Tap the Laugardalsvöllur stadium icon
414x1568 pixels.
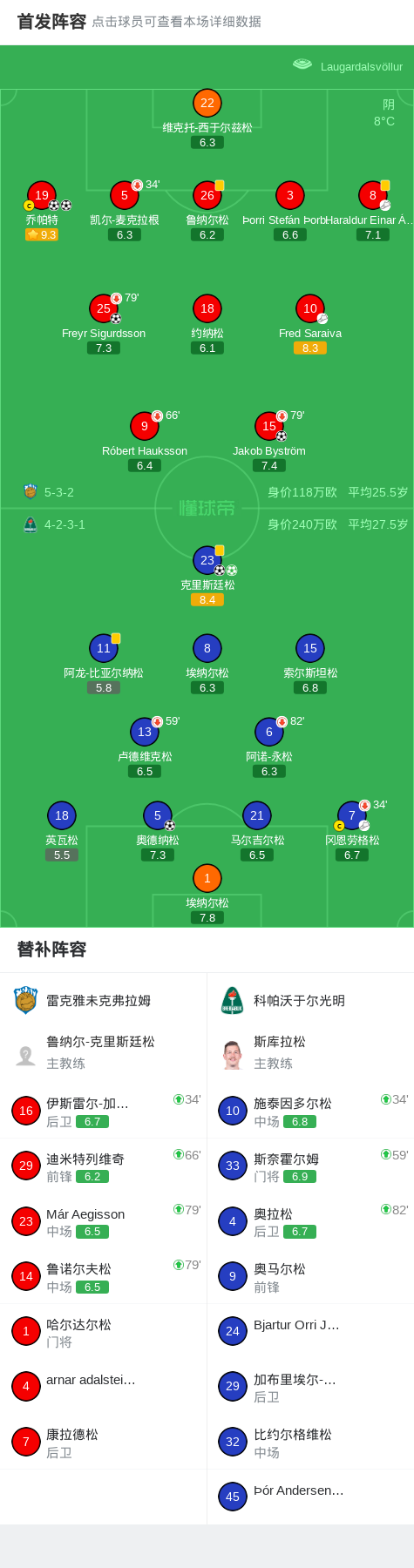[x=302, y=65]
